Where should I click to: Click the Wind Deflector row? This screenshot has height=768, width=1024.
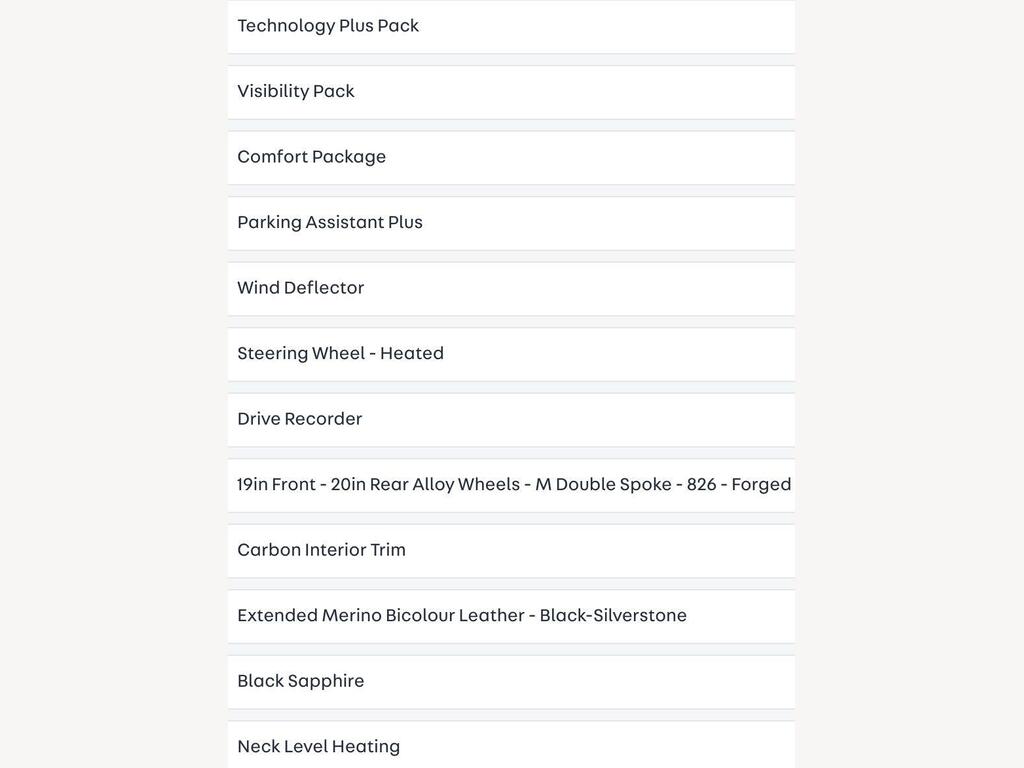[511, 289]
